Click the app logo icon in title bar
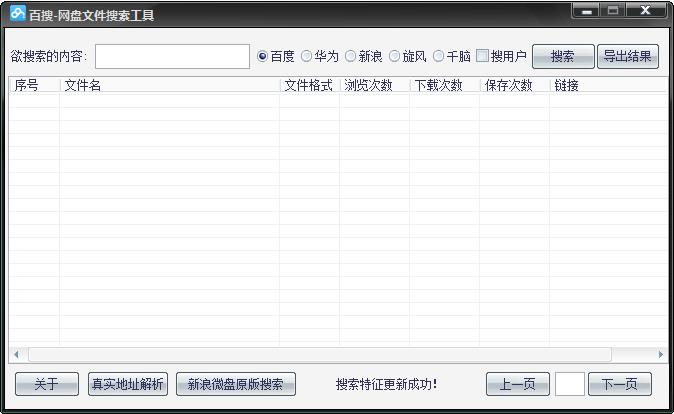 point(18,13)
